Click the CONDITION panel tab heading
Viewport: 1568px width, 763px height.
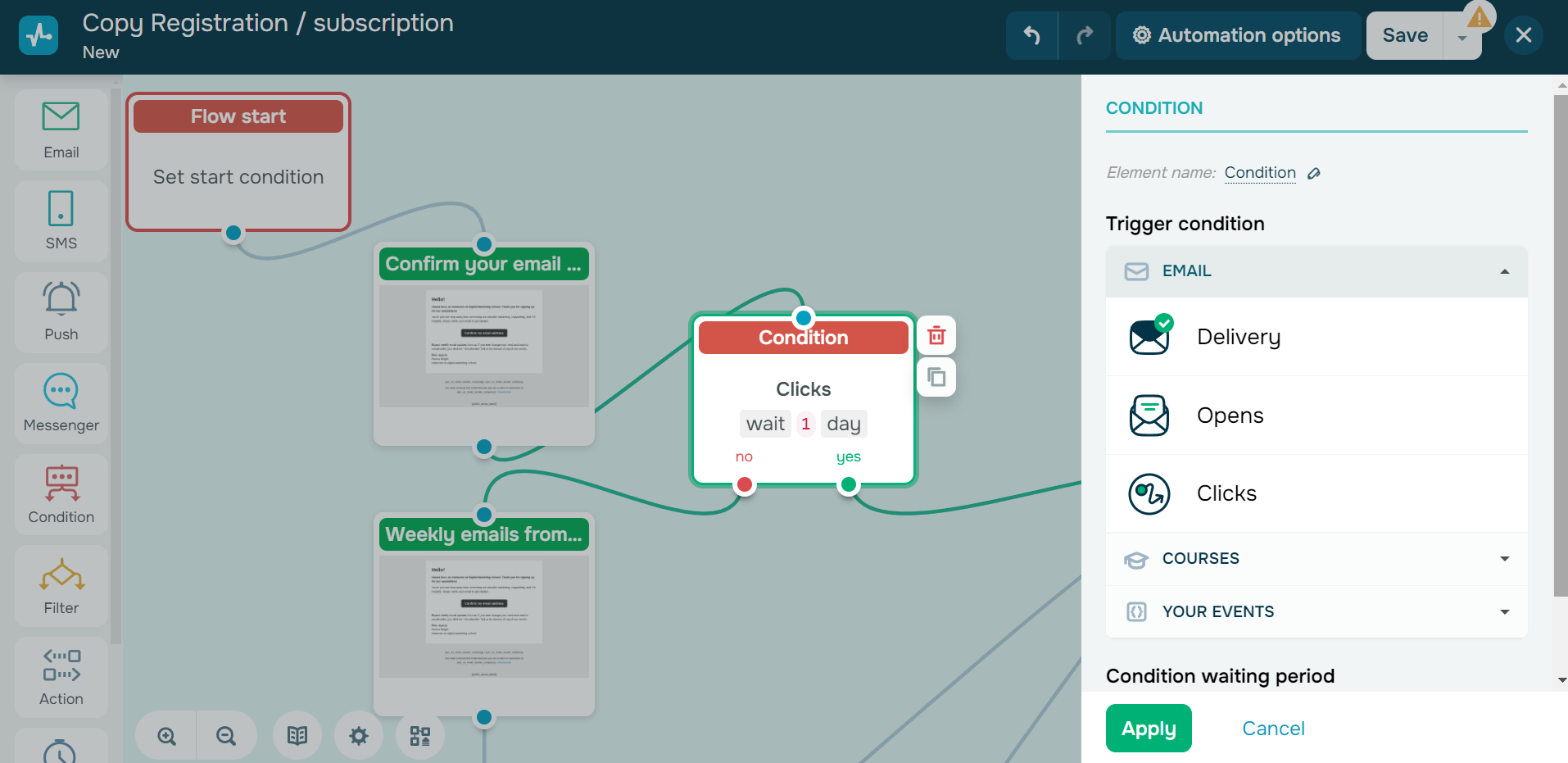pyautogui.click(x=1154, y=108)
